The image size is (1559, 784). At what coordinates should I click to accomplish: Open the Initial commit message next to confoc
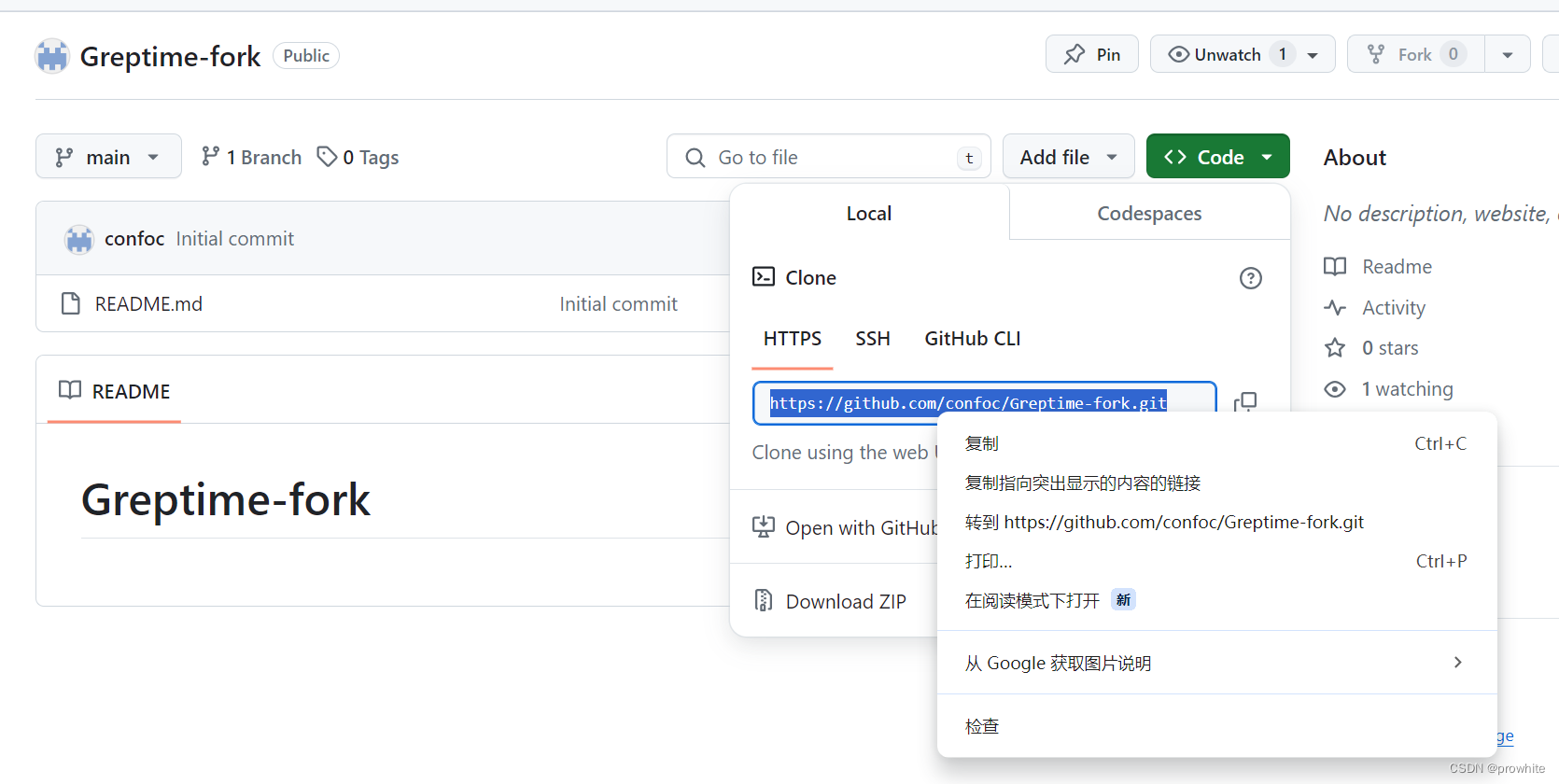(235, 239)
